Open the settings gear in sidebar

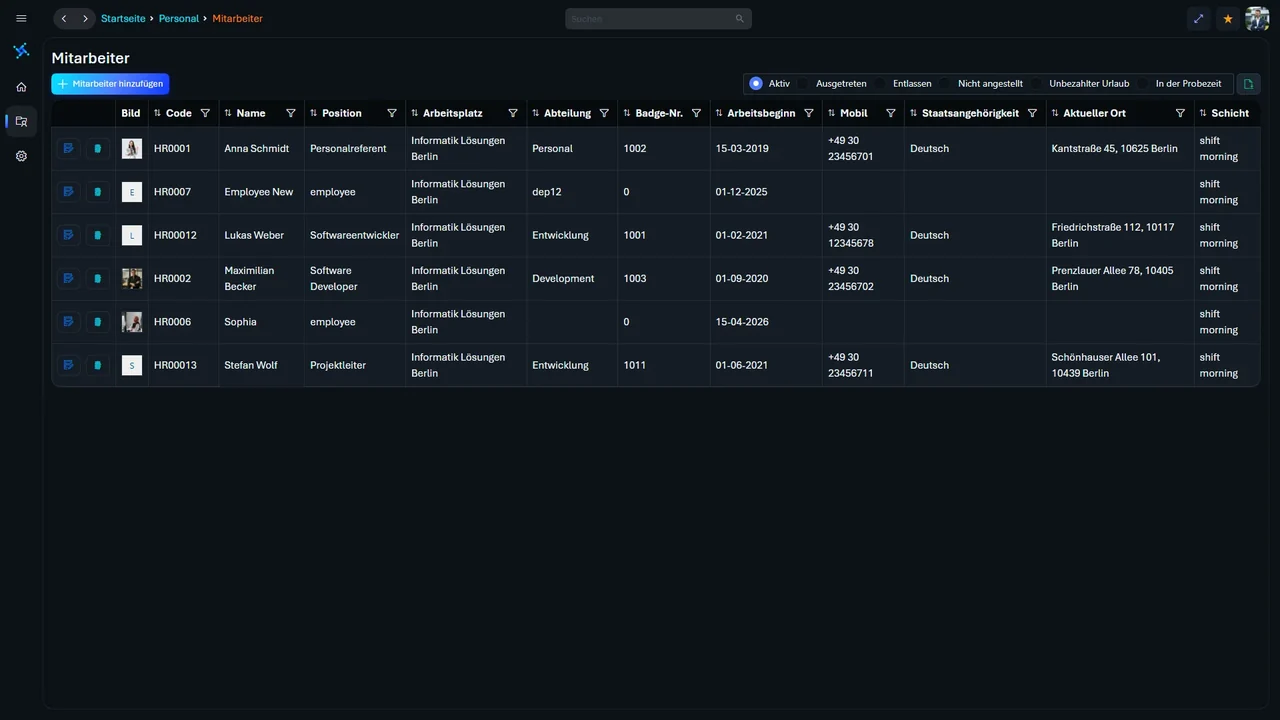pos(21,156)
